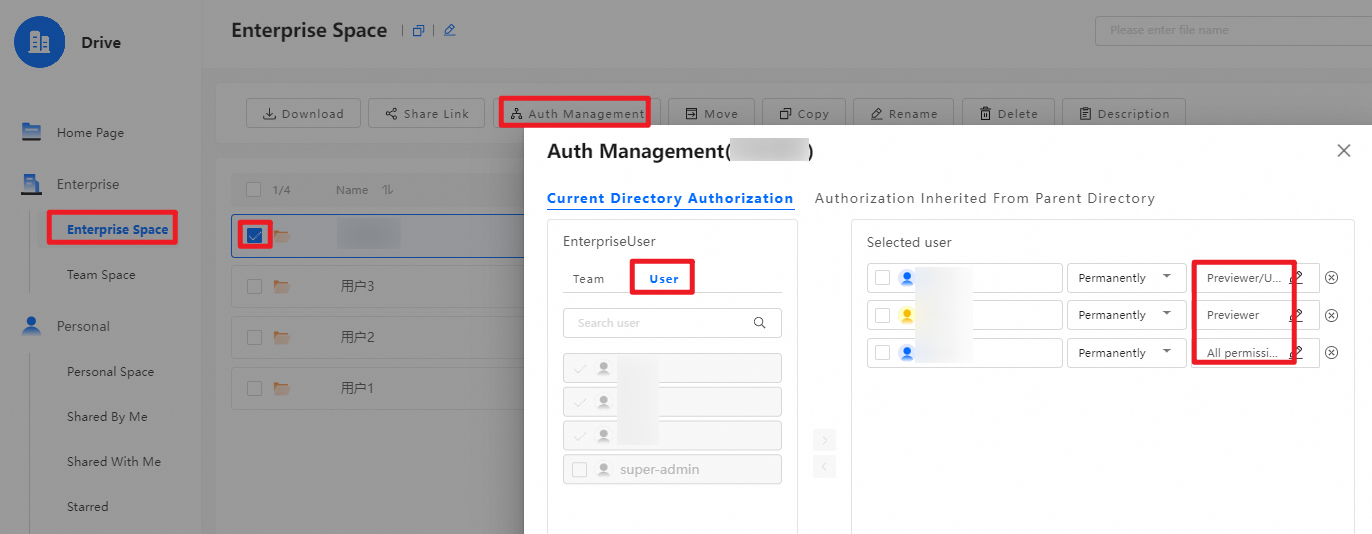1372x534 pixels.
Task: Select the User tab under EnterpriseUser
Action: tap(664, 279)
